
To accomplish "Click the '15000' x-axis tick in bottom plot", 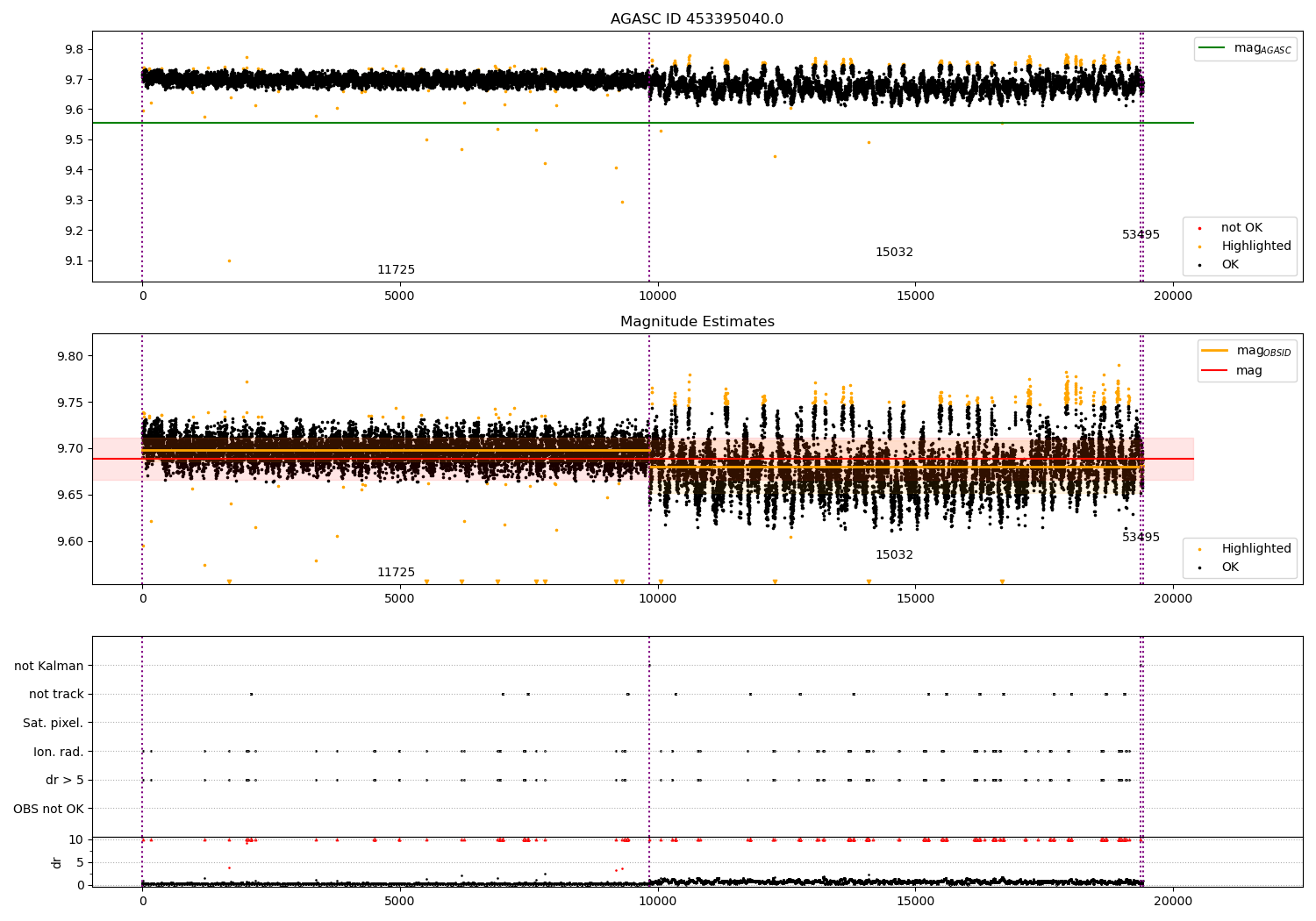I will point(915,902).
